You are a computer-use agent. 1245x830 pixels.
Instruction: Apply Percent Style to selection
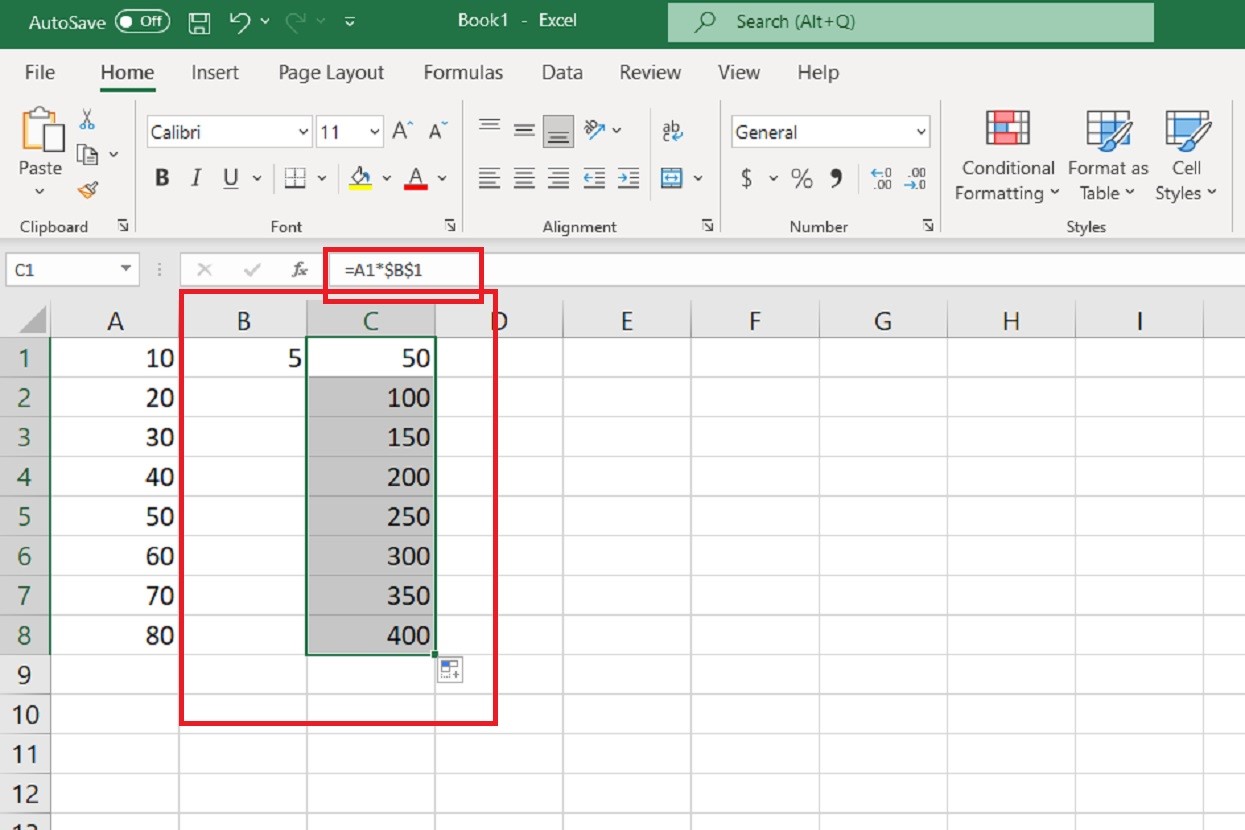(x=802, y=179)
